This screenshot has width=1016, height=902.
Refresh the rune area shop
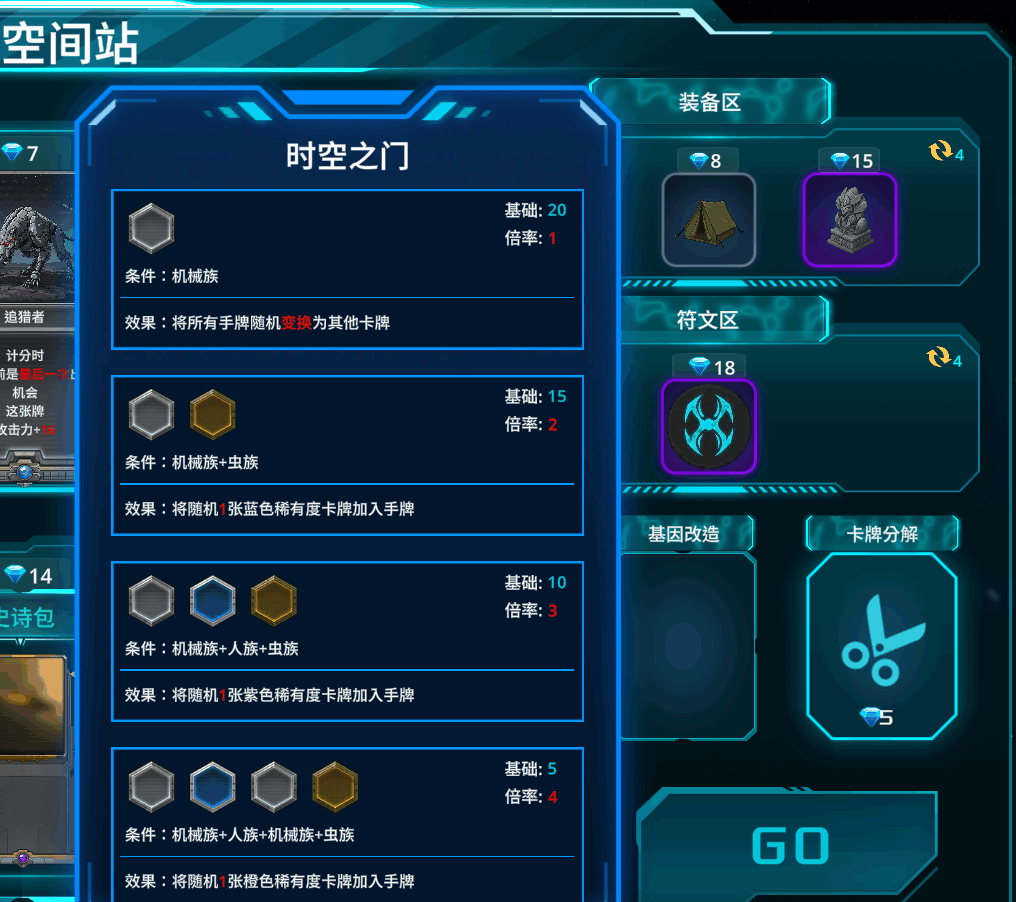(x=945, y=358)
